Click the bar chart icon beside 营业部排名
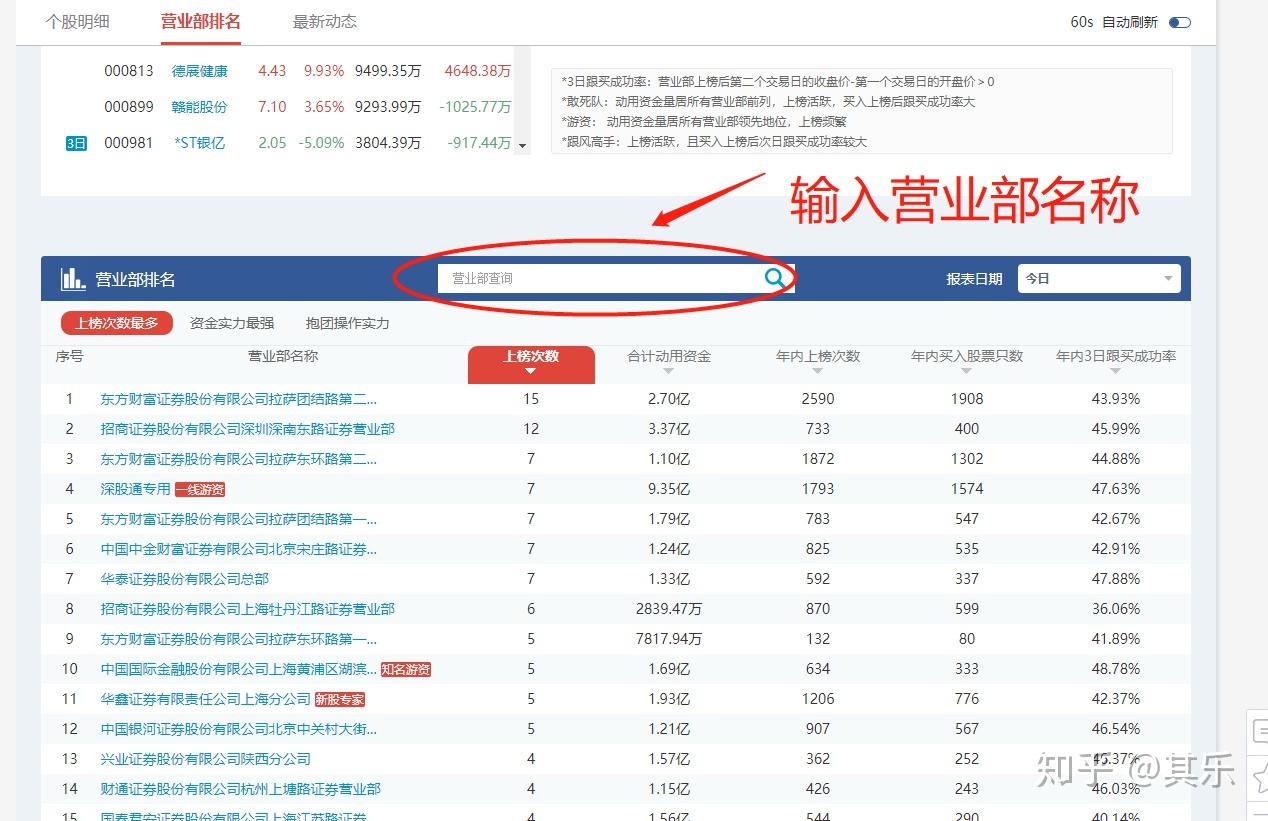 73,279
